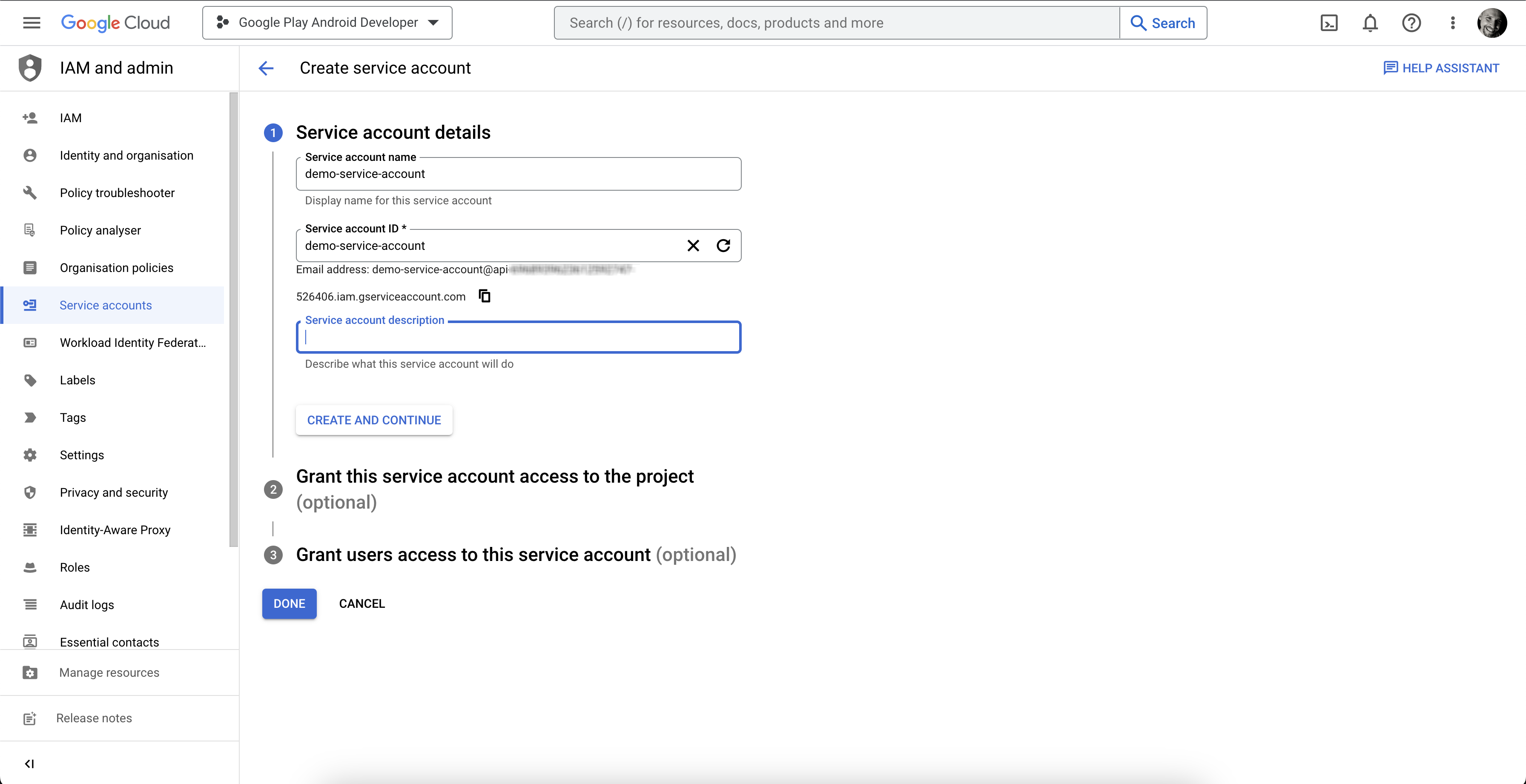
Task: Open Roles in the sidebar
Action: pos(75,567)
